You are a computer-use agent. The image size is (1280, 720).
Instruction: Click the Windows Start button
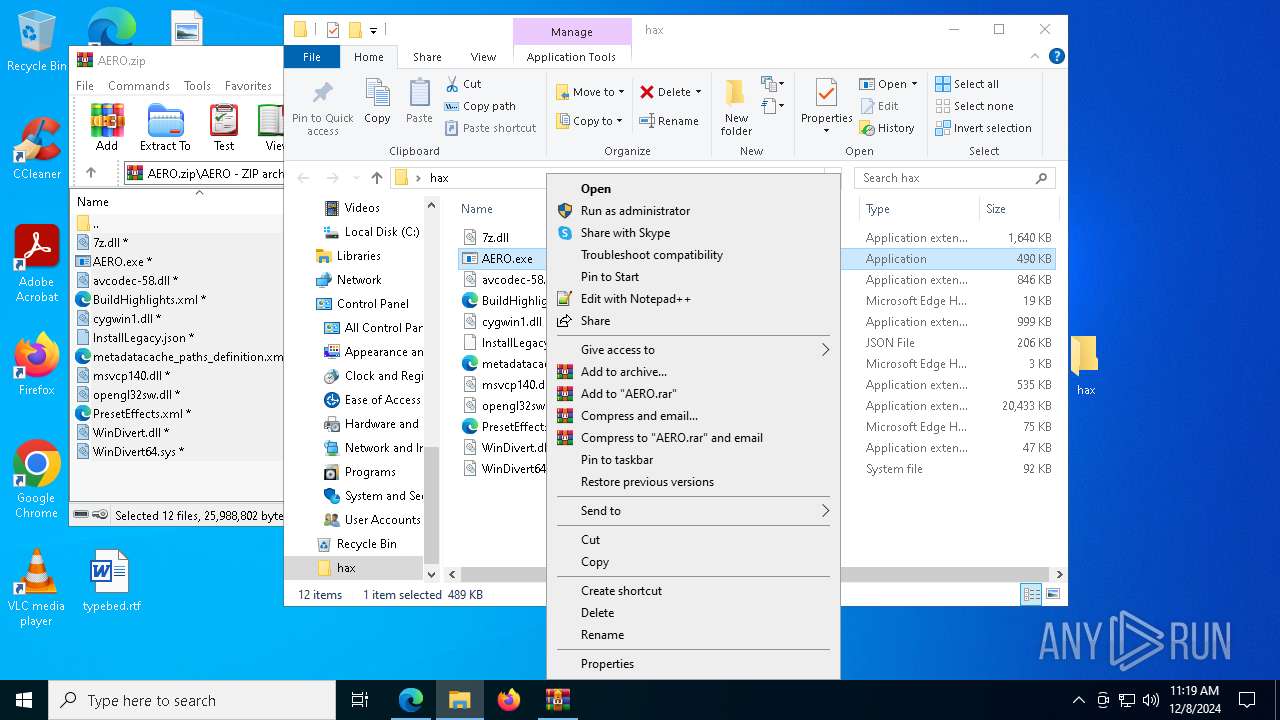(x=24, y=700)
